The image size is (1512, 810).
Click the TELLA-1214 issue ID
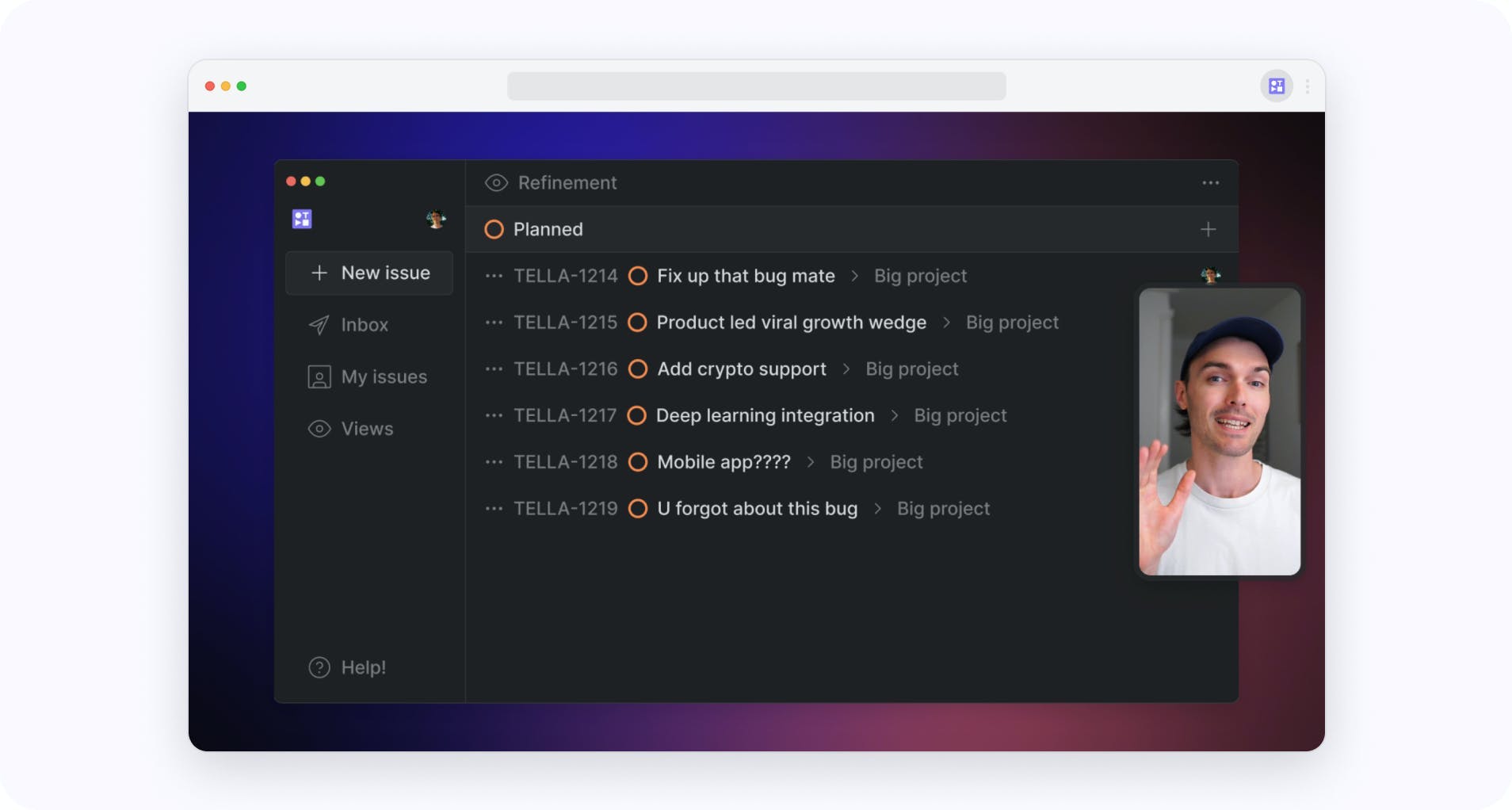[565, 276]
